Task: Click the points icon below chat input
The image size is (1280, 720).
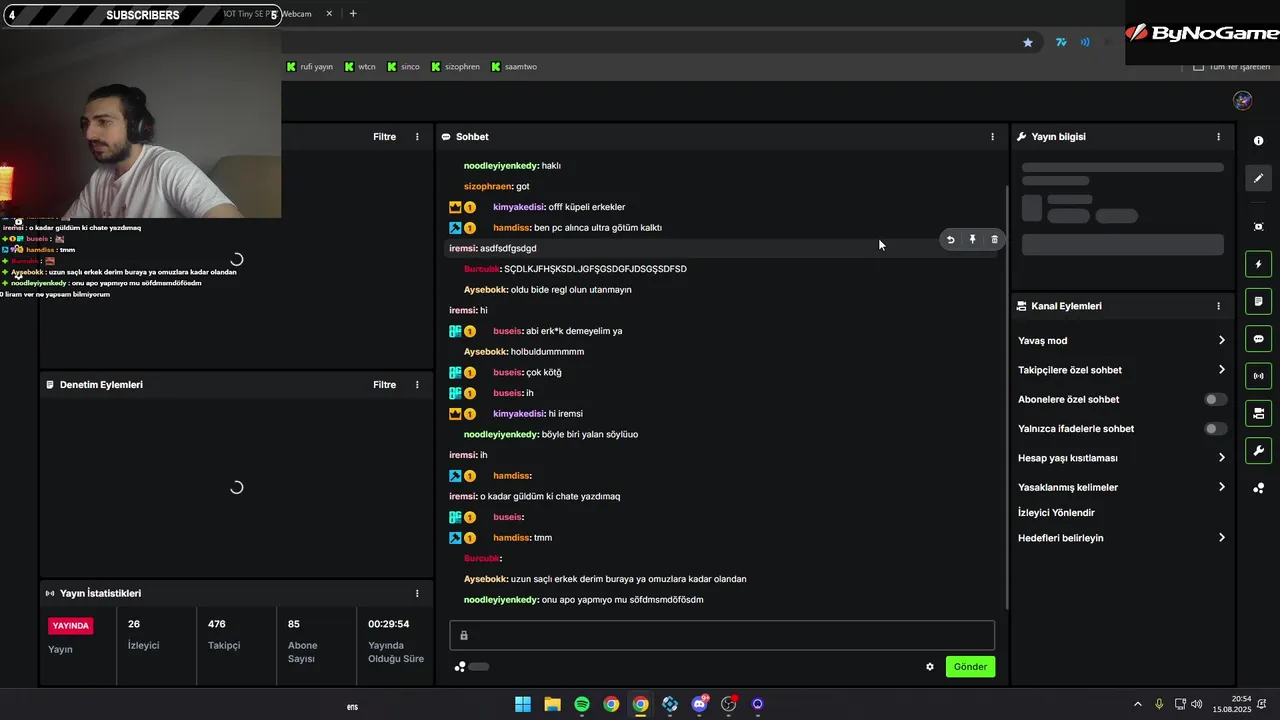Action: pyautogui.click(x=460, y=667)
